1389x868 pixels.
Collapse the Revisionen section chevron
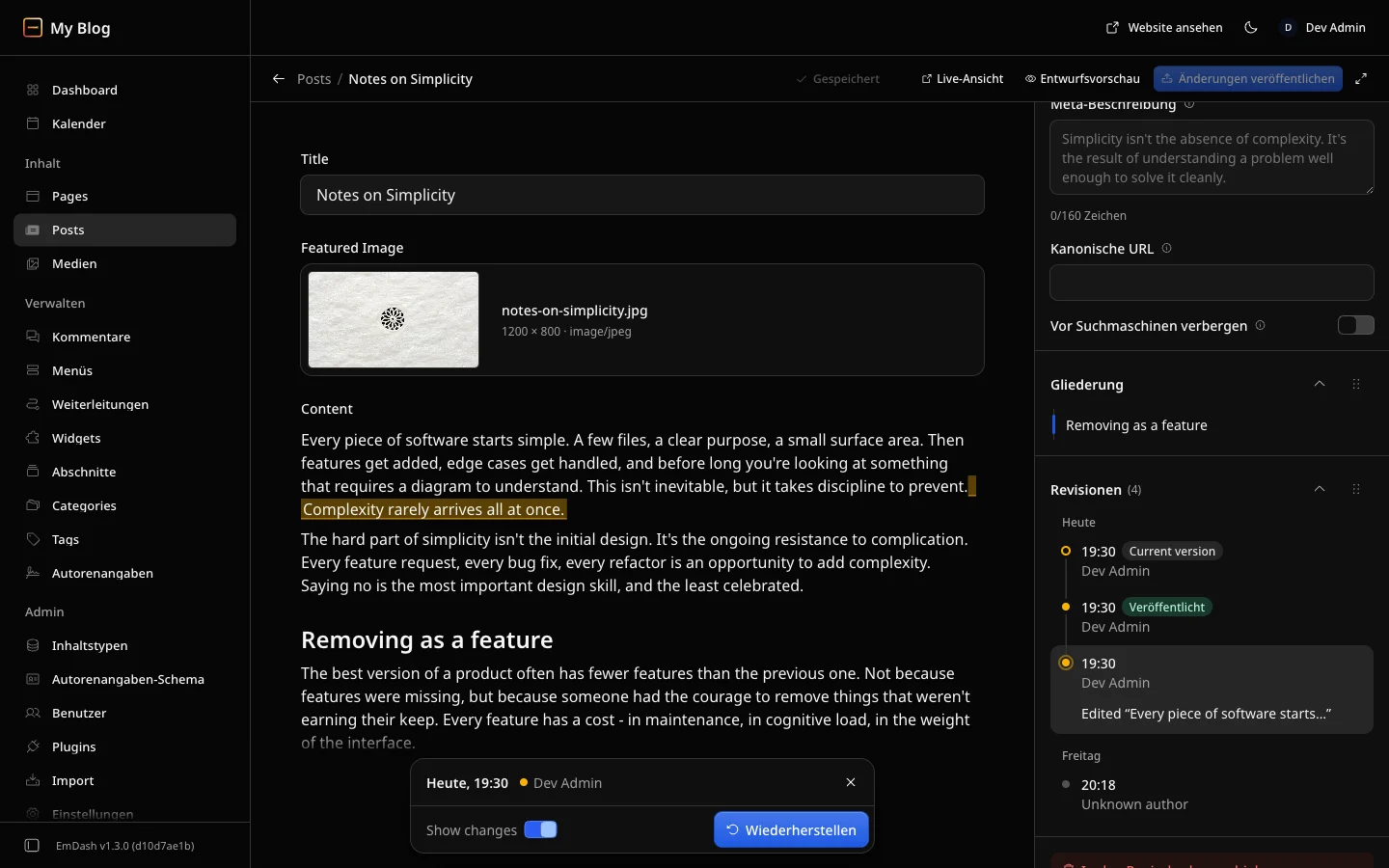click(x=1320, y=489)
